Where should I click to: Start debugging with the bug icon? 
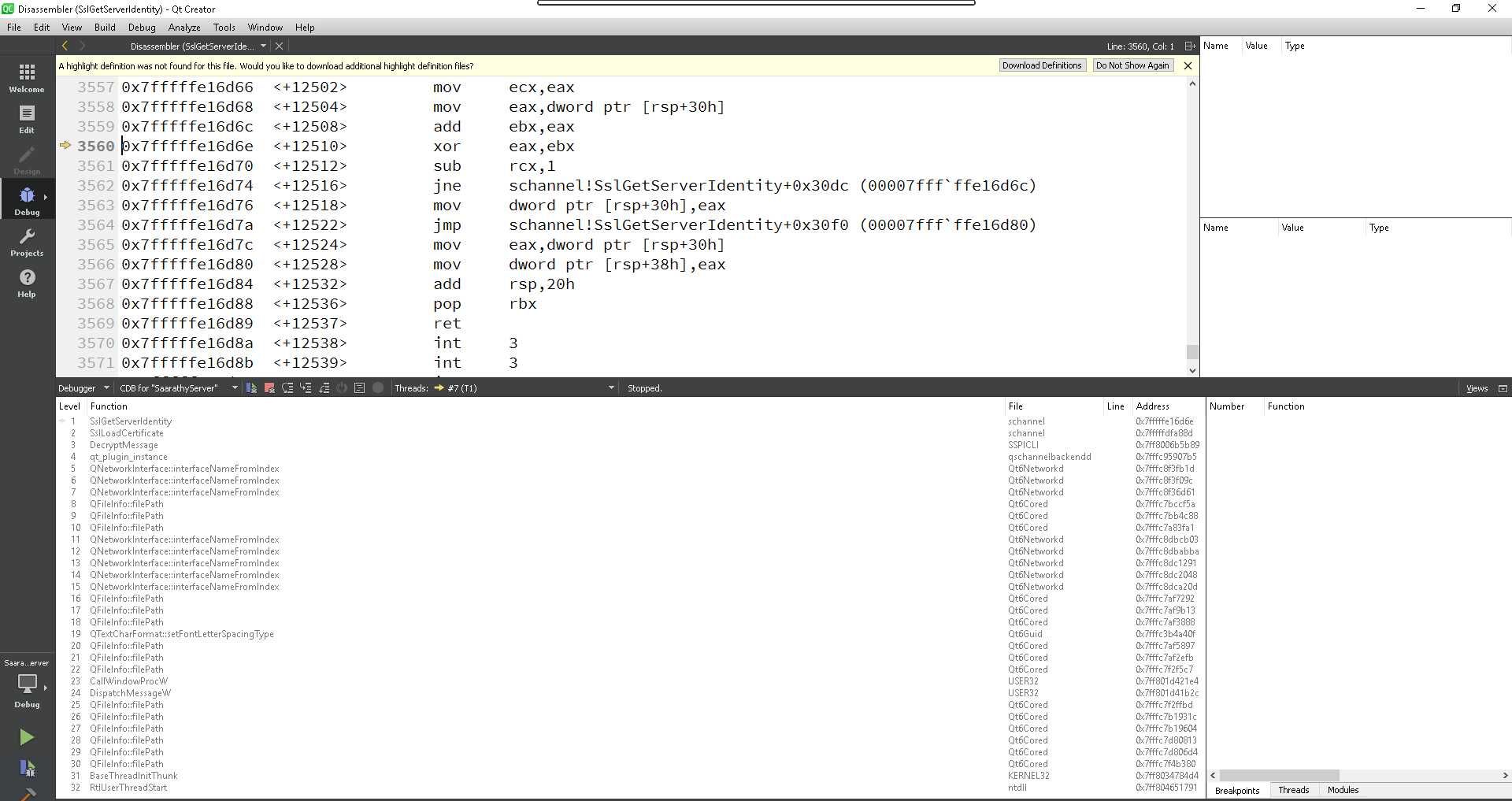27,769
